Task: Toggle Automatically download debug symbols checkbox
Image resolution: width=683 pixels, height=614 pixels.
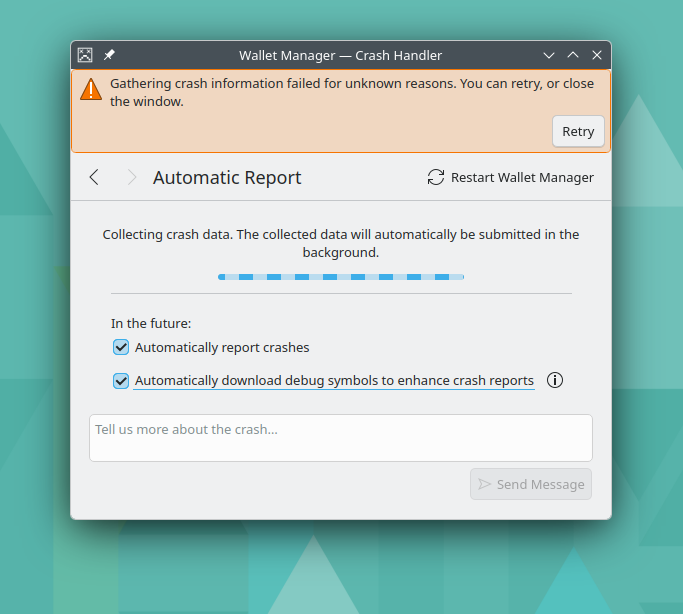Action: [x=121, y=381]
